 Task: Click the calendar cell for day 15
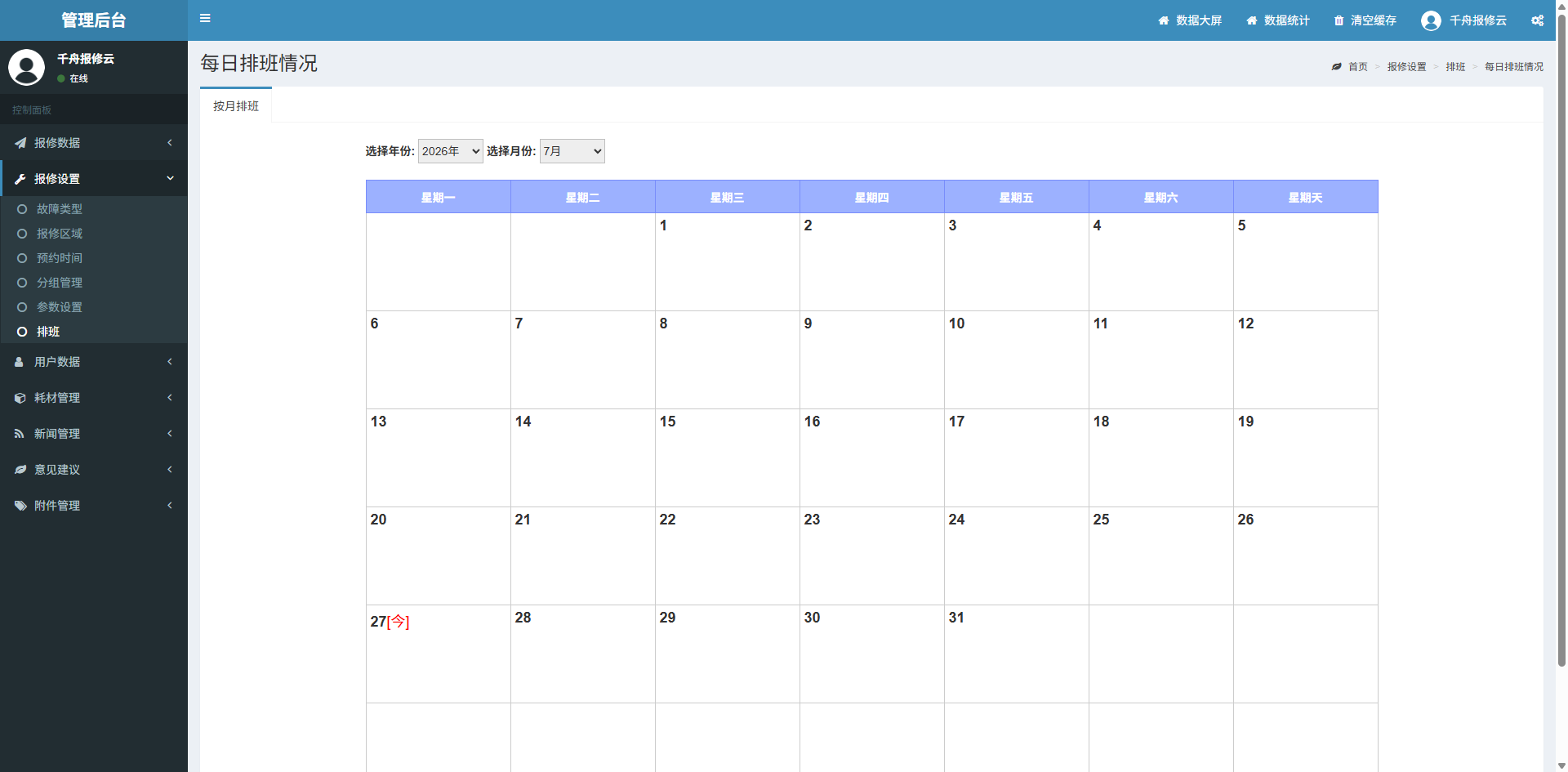point(728,458)
